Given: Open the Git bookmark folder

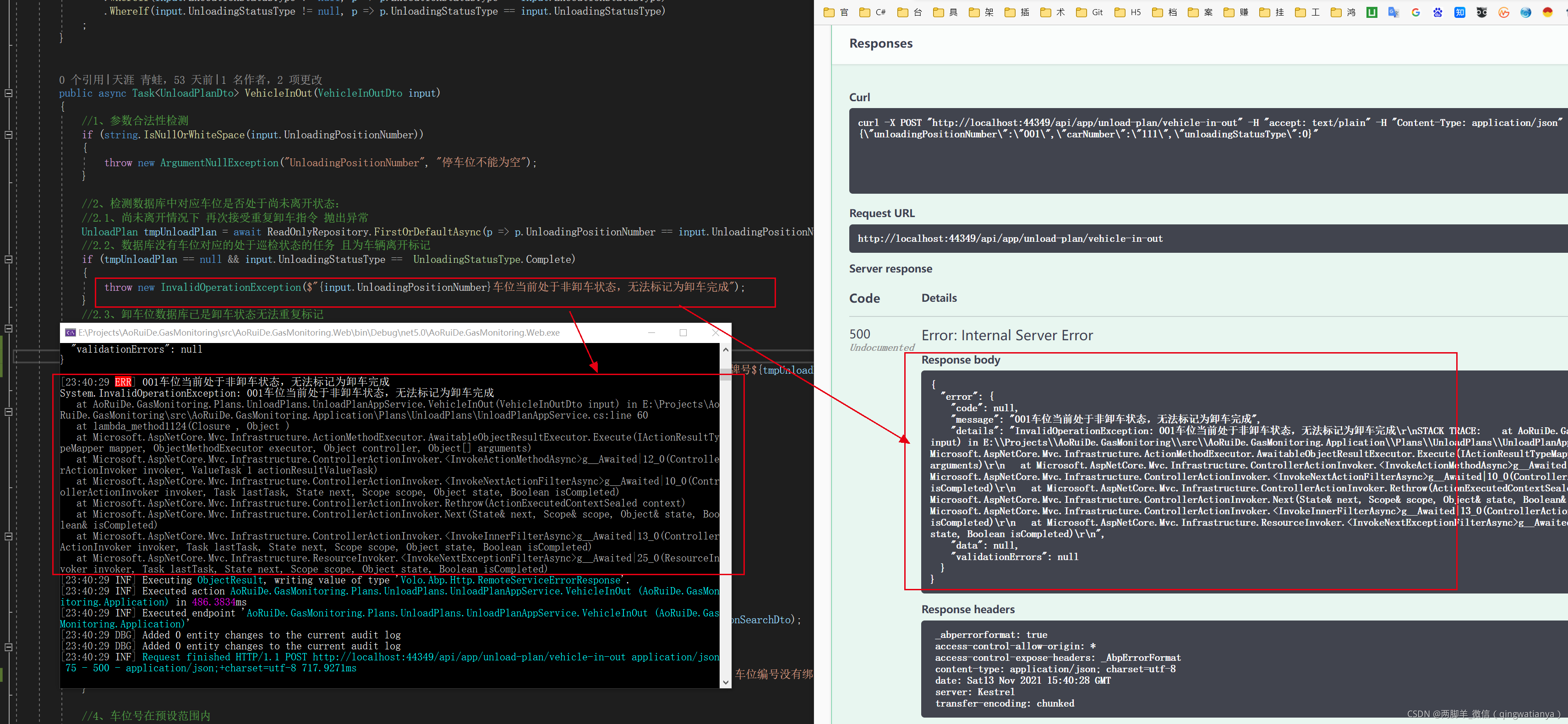Looking at the screenshot, I should 1090,12.
